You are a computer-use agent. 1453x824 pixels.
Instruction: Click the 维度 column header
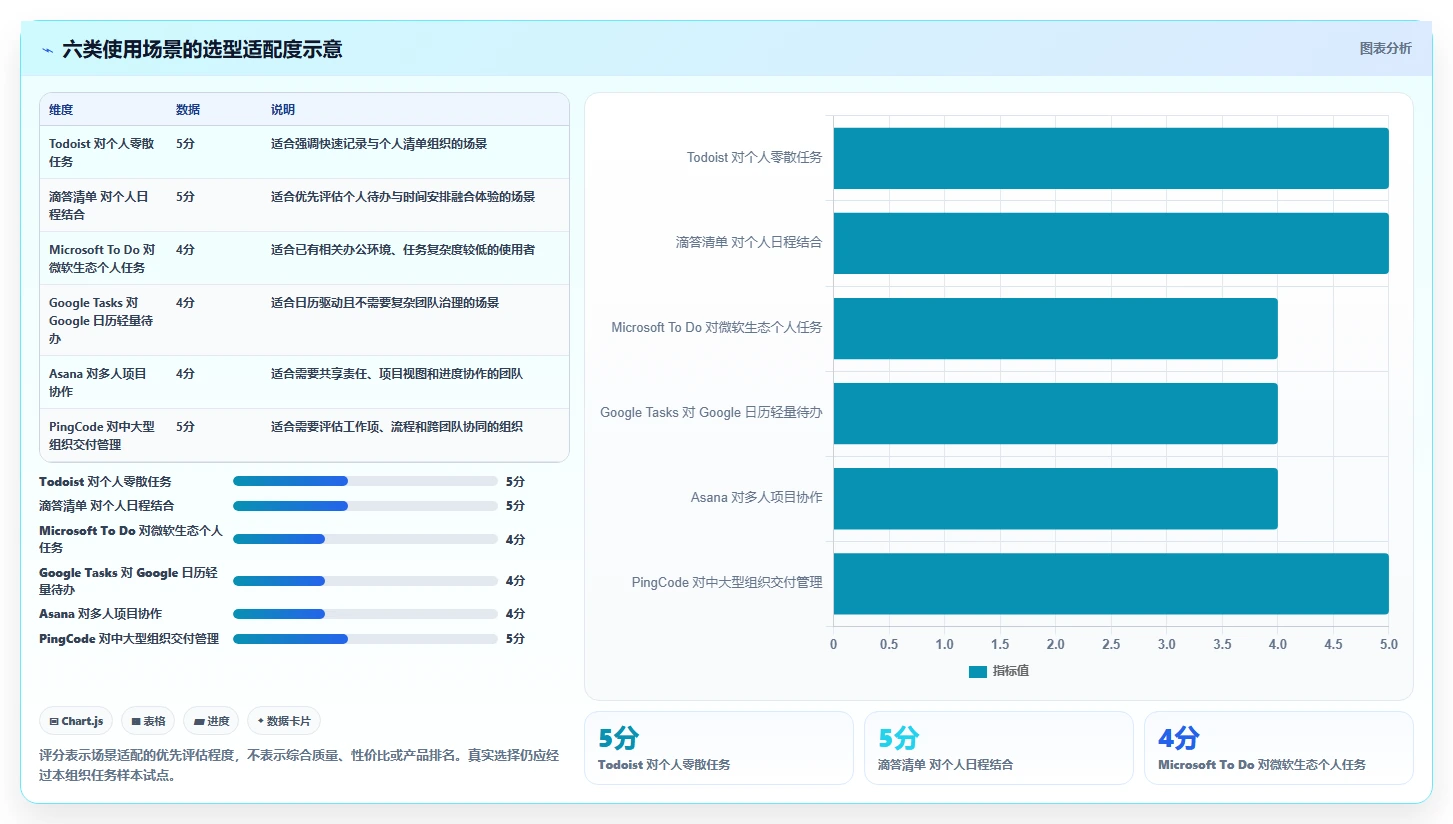point(61,110)
